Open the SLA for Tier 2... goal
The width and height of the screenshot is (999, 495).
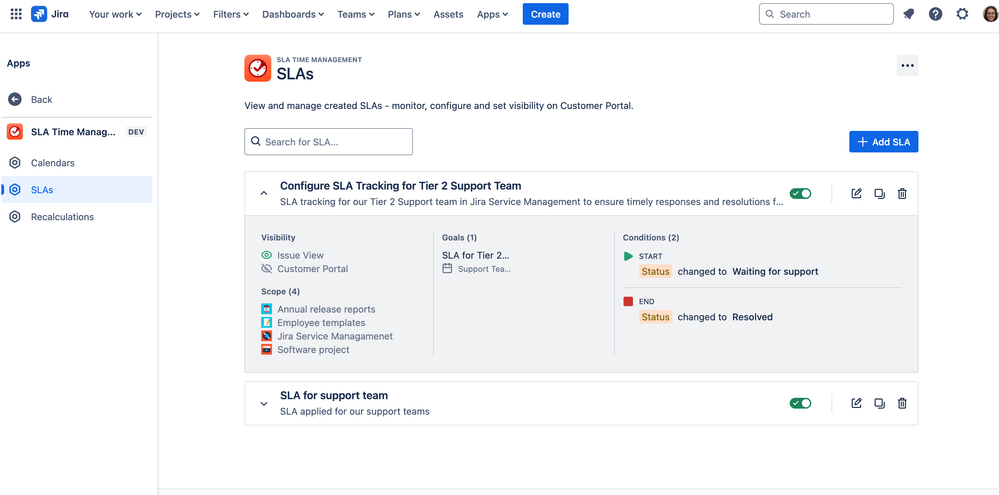pyautogui.click(x=476, y=255)
